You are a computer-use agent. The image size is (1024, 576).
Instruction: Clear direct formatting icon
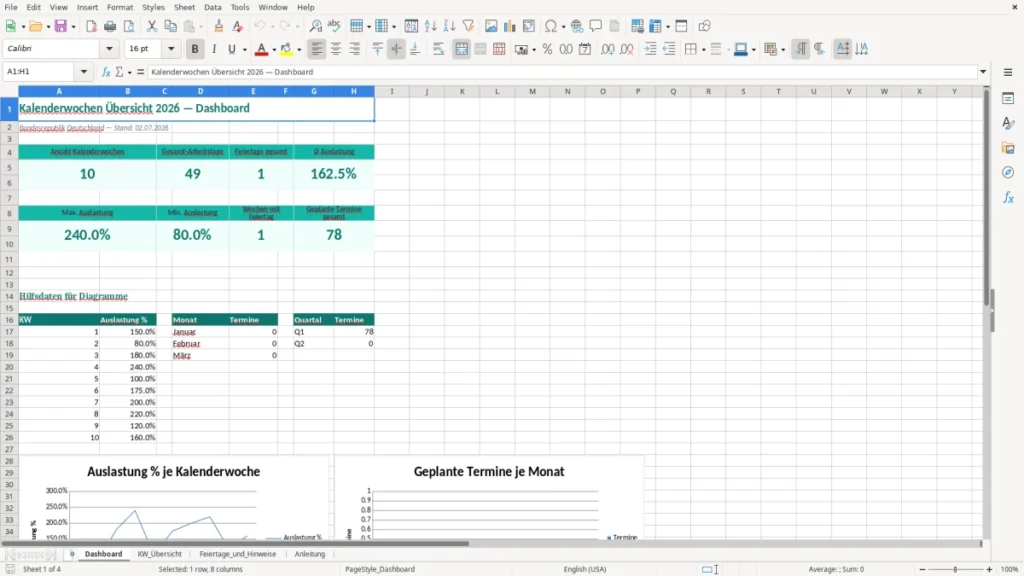(x=238, y=26)
